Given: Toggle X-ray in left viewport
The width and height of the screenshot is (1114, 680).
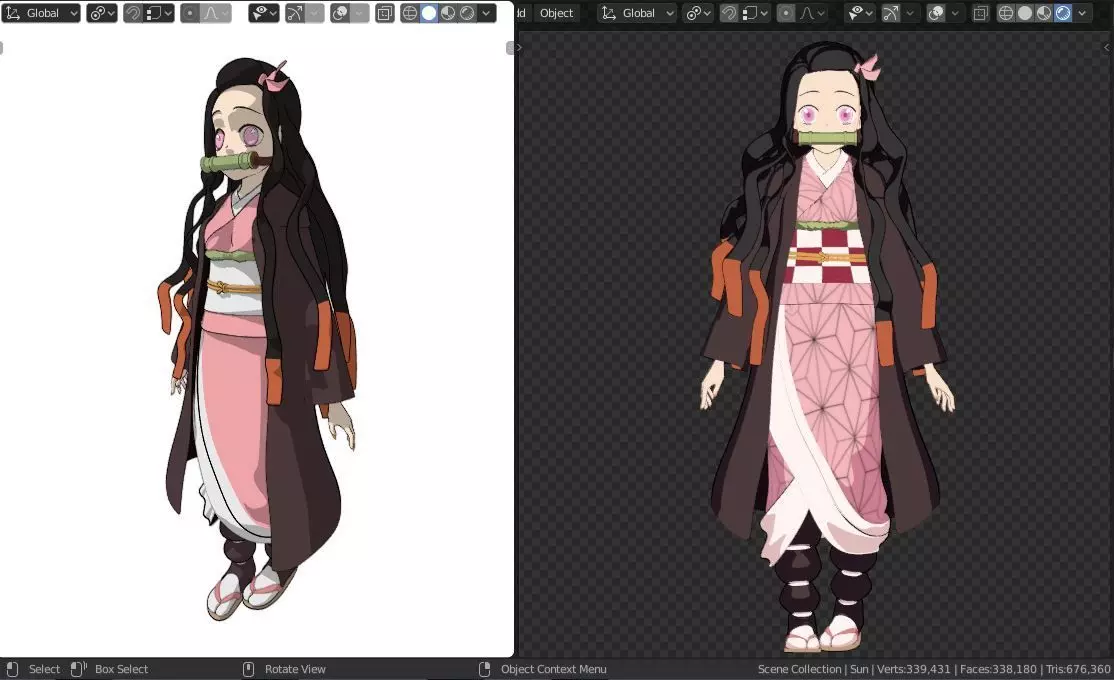Looking at the screenshot, I should tap(384, 13).
